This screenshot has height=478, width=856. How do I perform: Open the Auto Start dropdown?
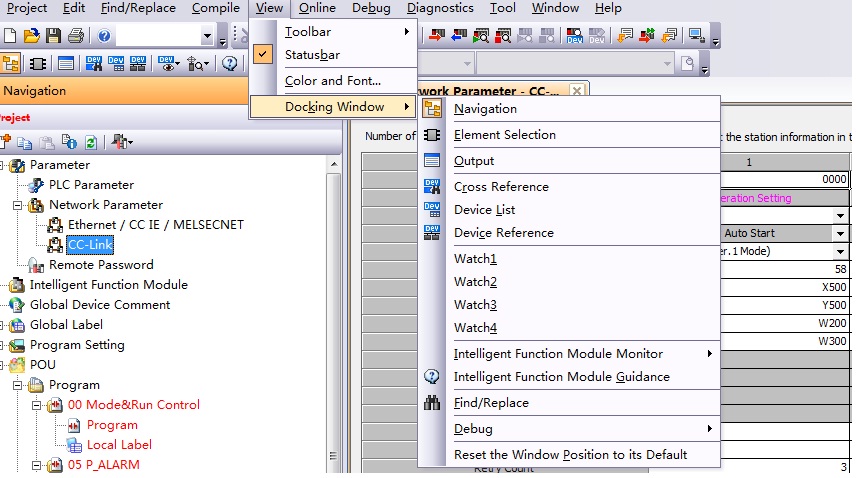[840, 233]
